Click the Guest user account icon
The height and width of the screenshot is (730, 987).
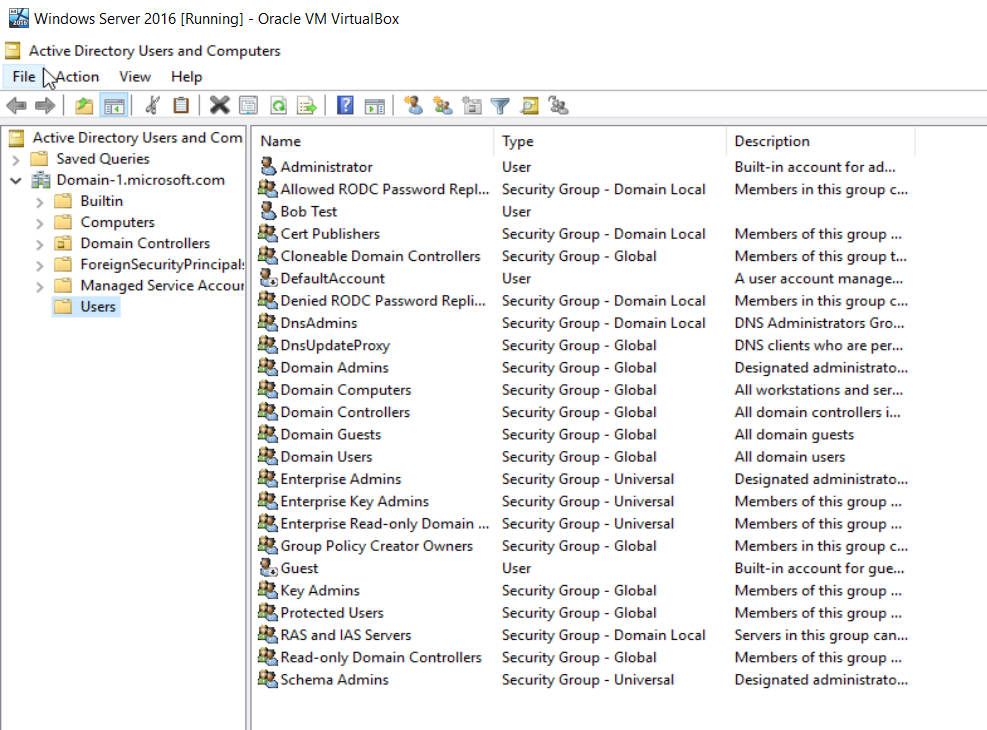point(268,568)
